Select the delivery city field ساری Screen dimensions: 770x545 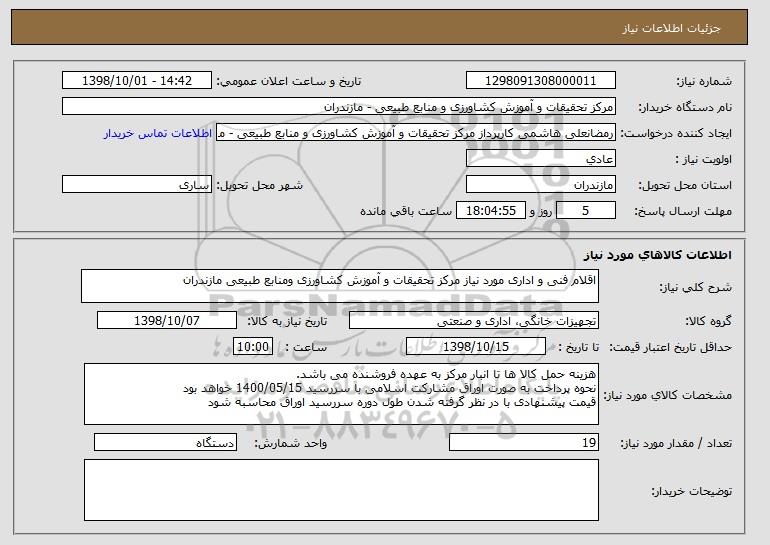point(137,185)
